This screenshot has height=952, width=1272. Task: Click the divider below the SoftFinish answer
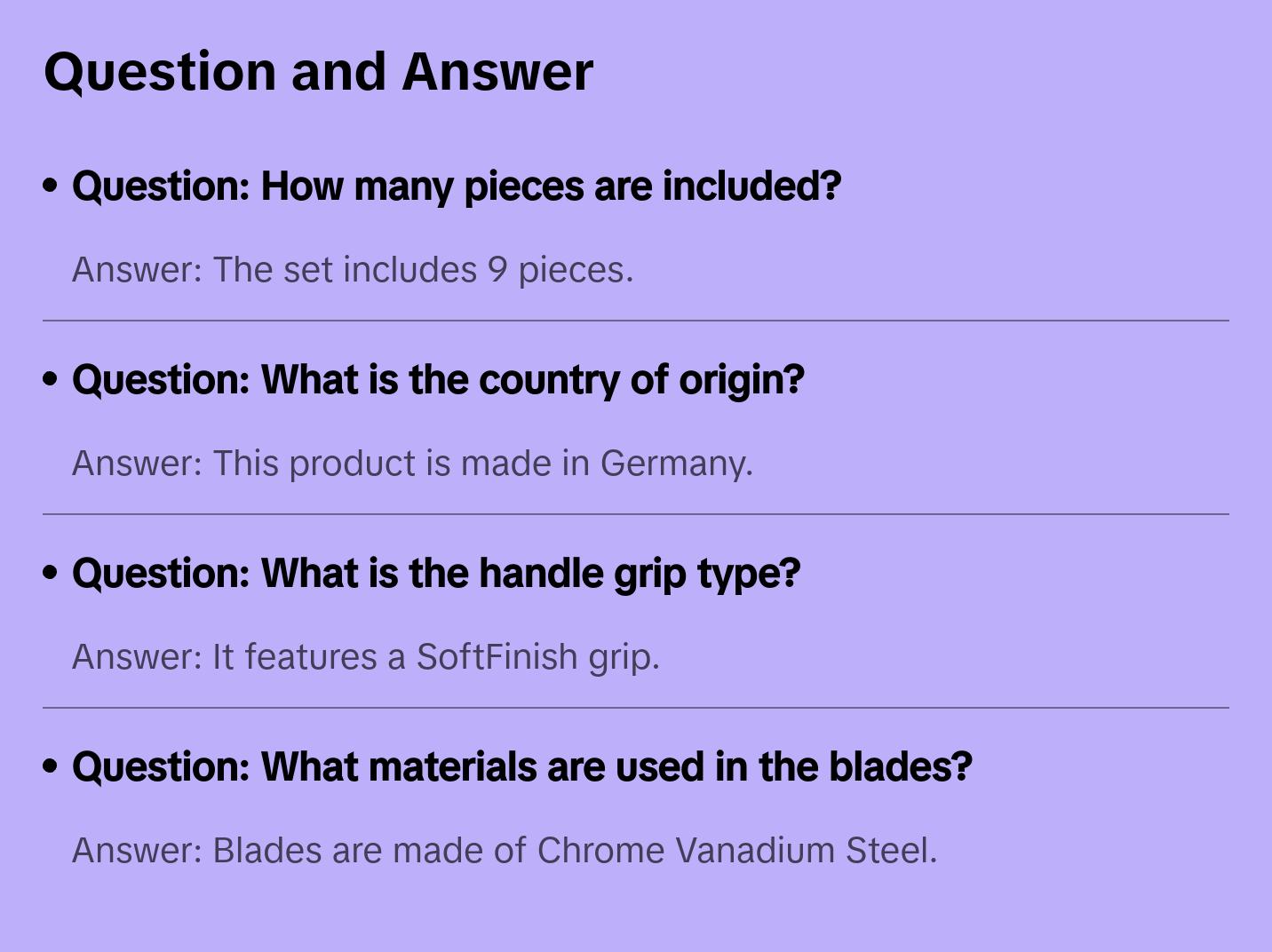coord(636,708)
